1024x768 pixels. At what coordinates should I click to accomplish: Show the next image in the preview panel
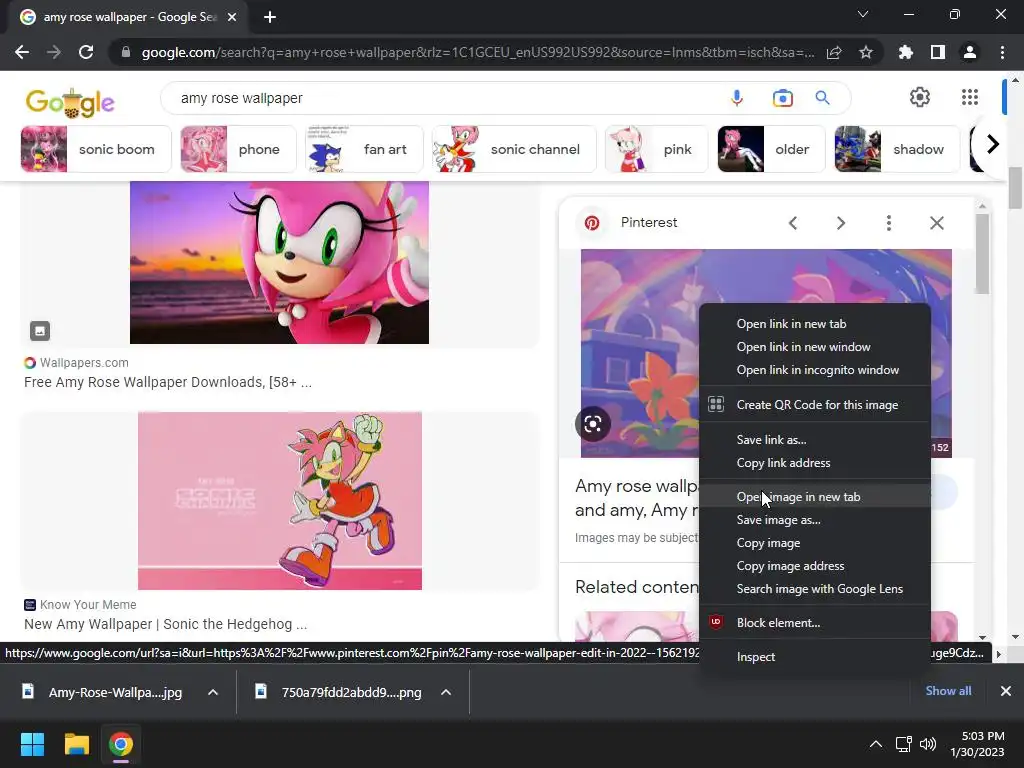[840, 223]
